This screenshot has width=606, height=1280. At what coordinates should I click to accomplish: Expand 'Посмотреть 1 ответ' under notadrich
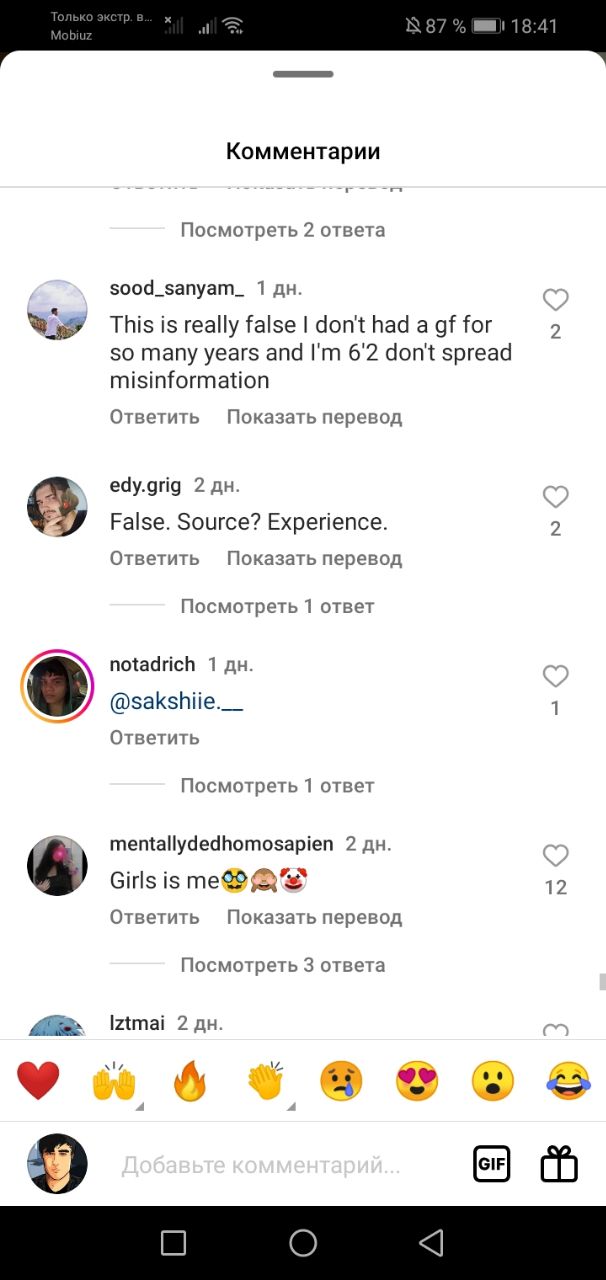pyautogui.click(x=277, y=786)
